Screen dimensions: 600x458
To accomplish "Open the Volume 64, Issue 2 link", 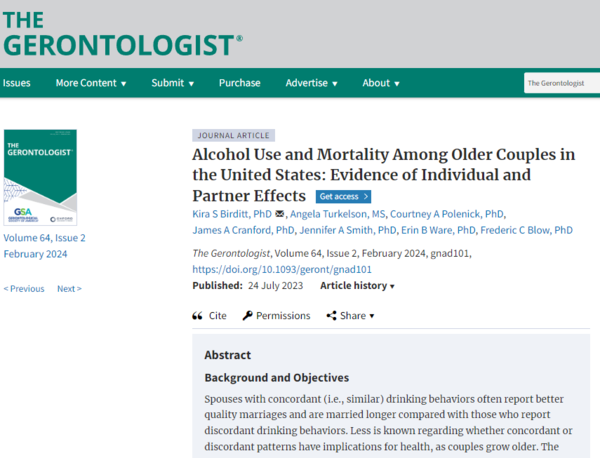I will (x=45, y=238).
